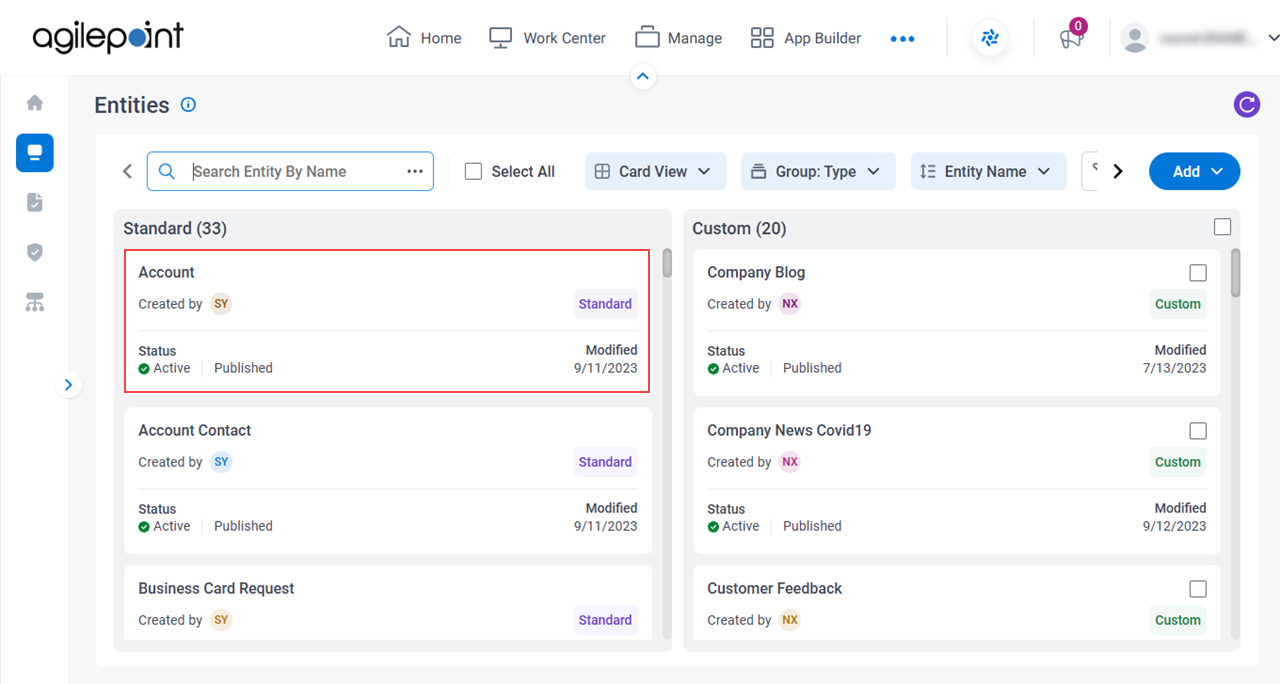Check the Company Blog entity checkbox
The width and height of the screenshot is (1280, 684).
pos(1198,272)
